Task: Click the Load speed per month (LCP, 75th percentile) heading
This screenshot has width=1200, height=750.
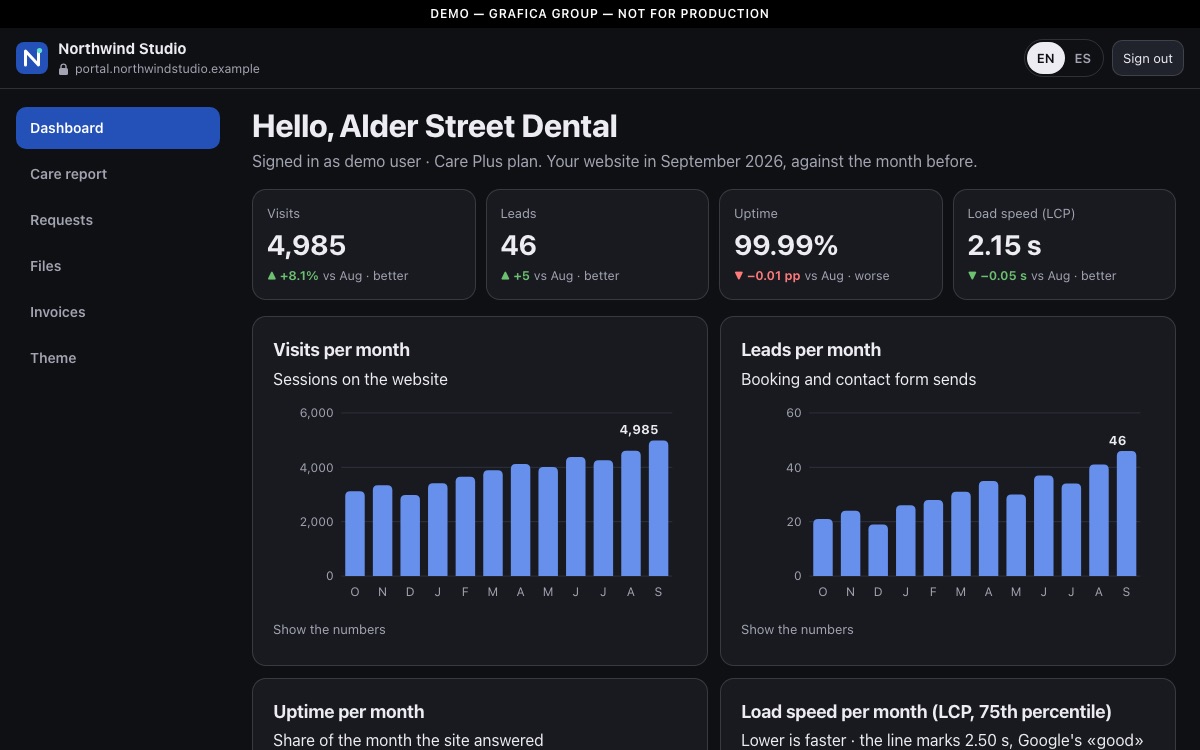Action: point(926,712)
